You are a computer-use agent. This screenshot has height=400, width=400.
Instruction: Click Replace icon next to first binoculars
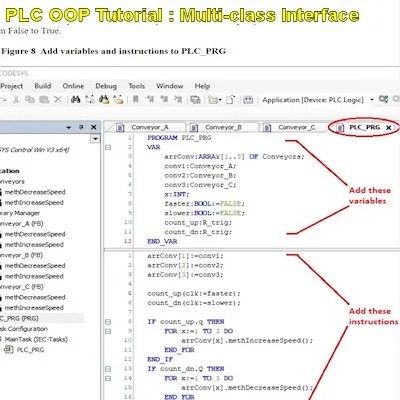(90, 99)
